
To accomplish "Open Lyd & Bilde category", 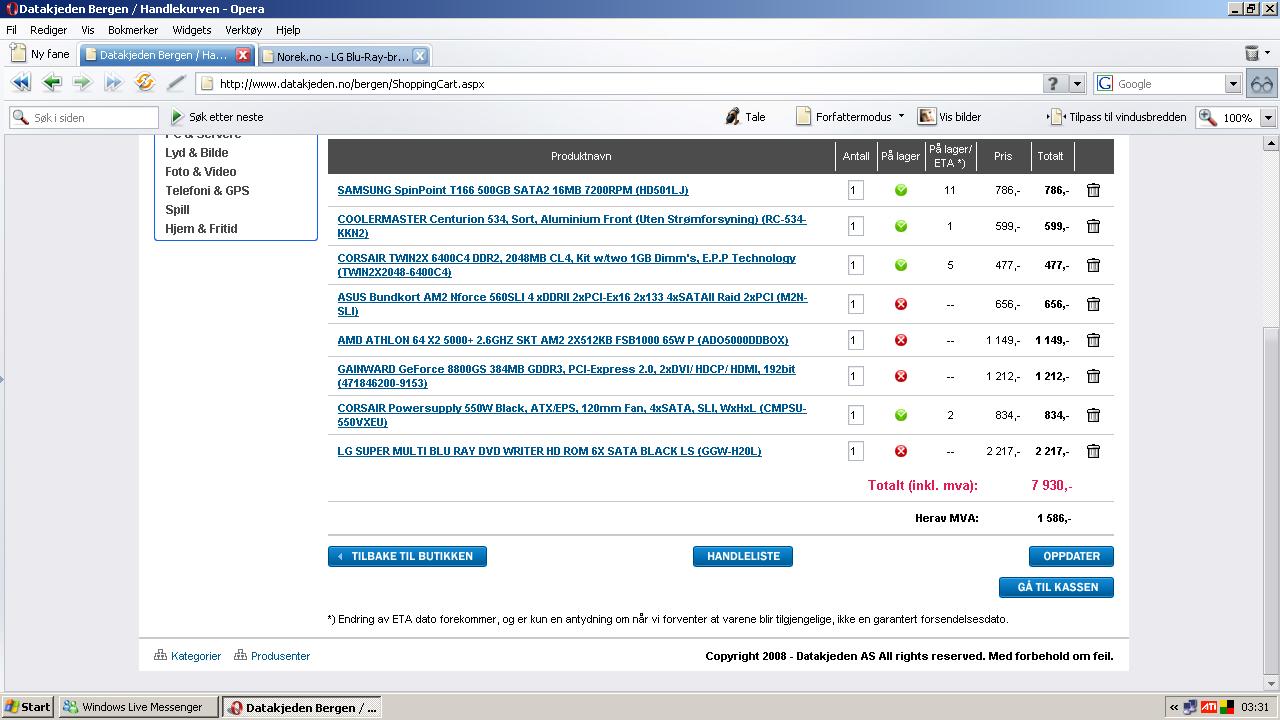I will click(x=197, y=153).
